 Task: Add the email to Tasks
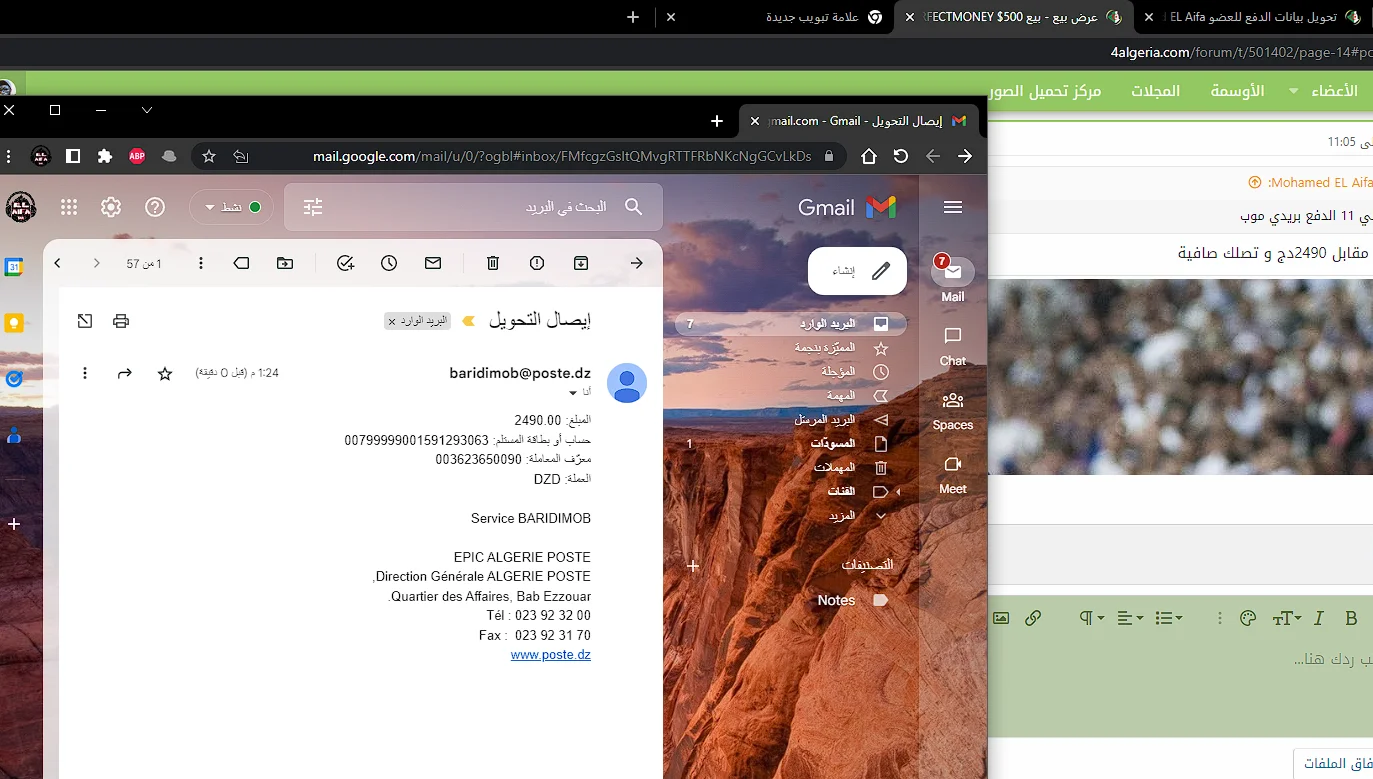coord(345,263)
